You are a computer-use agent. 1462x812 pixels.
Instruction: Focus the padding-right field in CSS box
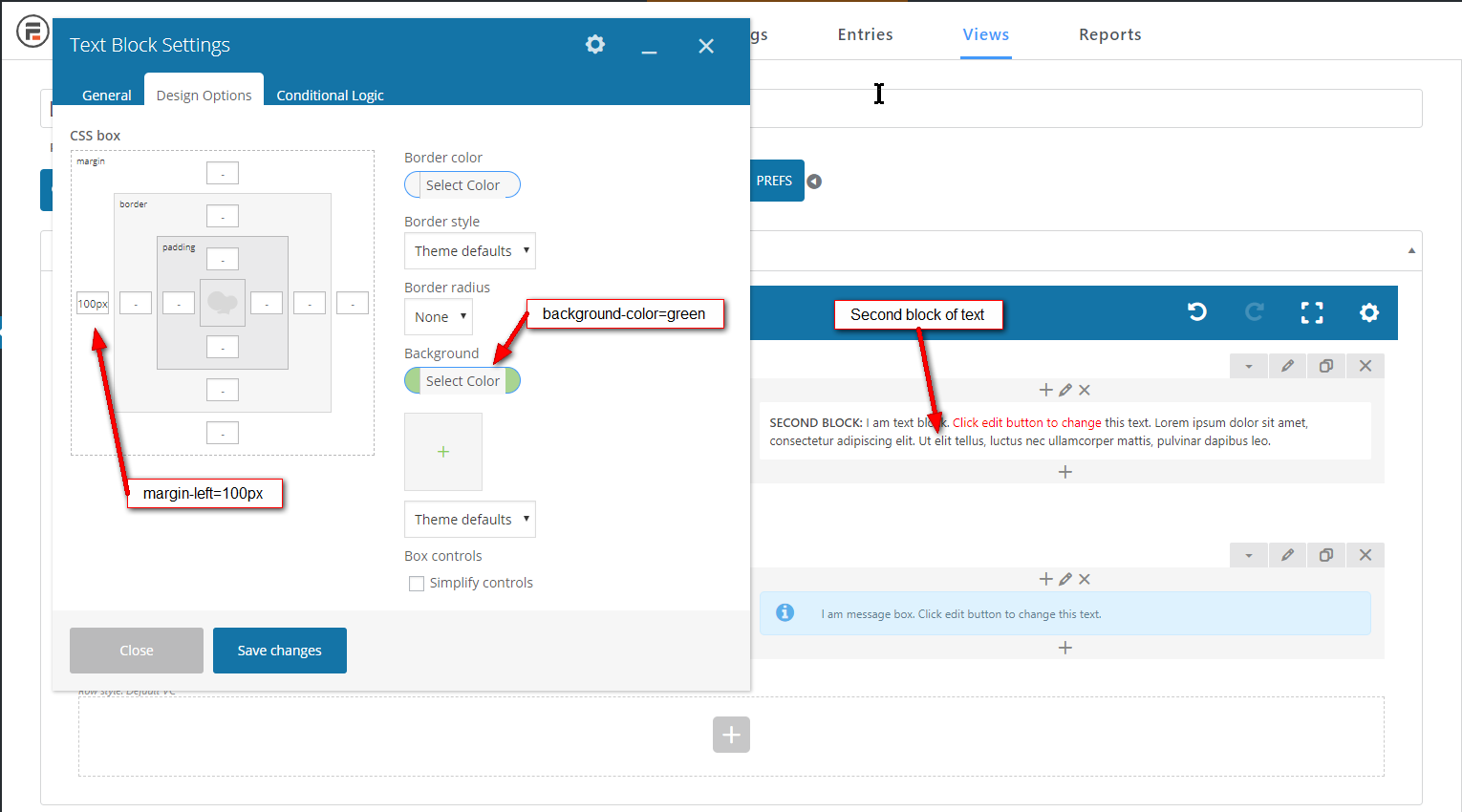pos(267,303)
